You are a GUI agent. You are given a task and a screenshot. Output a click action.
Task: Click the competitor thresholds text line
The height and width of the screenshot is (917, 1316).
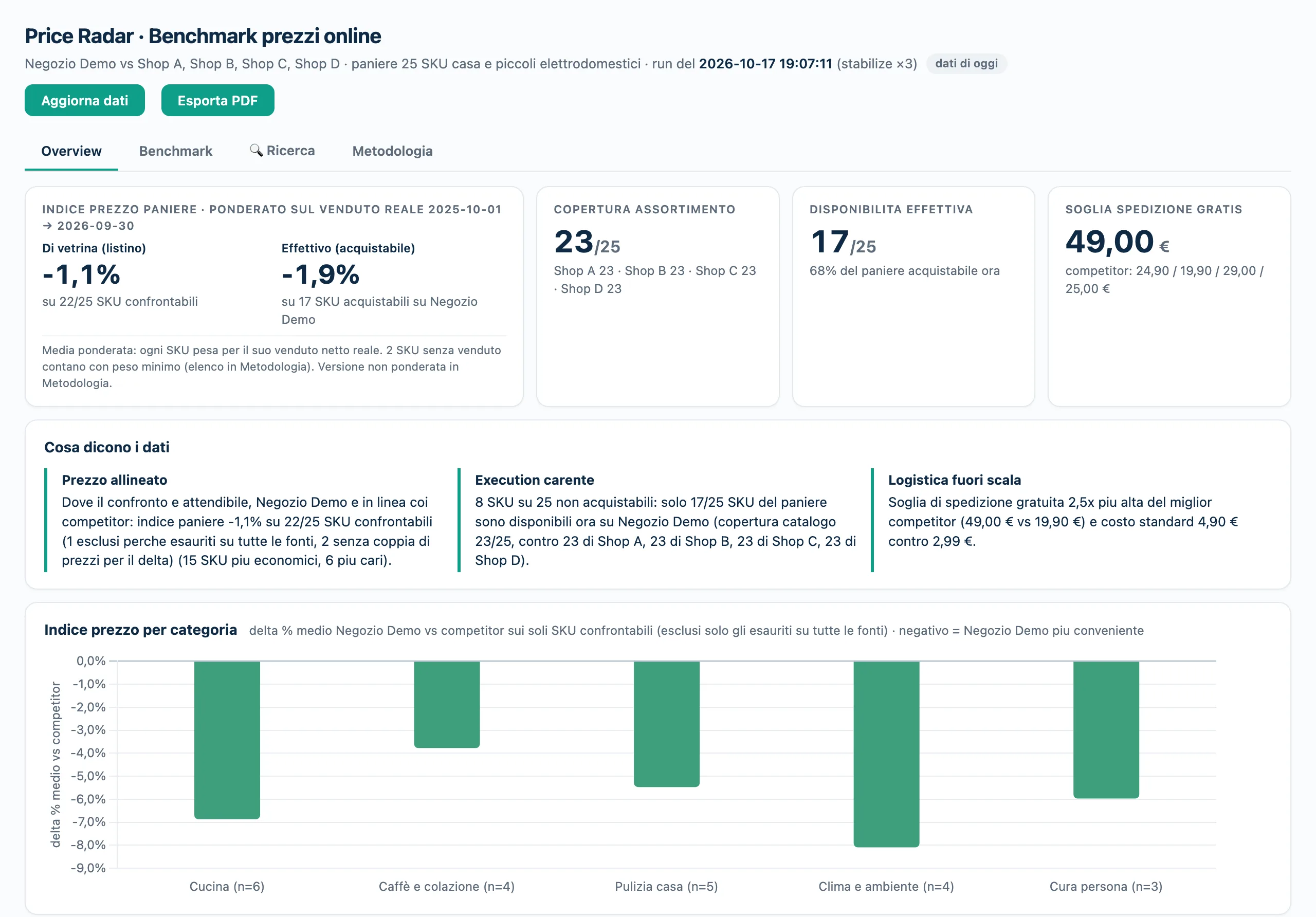point(1164,280)
